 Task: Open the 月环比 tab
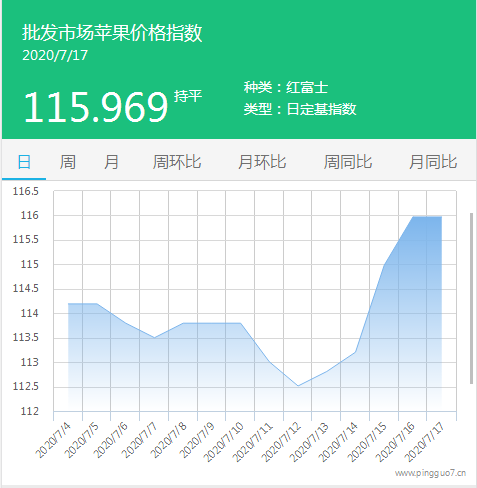point(262,162)
